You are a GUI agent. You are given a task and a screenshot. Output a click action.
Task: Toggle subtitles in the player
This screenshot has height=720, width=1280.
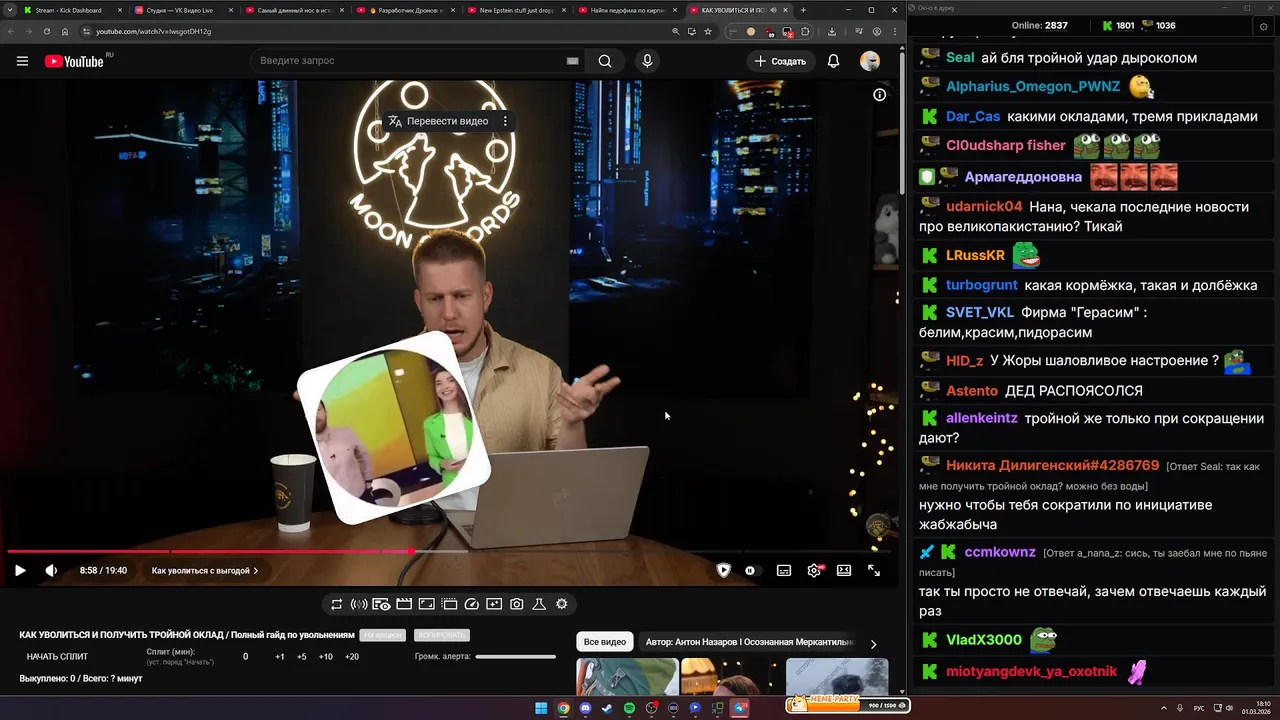click(x=784, y=570)
